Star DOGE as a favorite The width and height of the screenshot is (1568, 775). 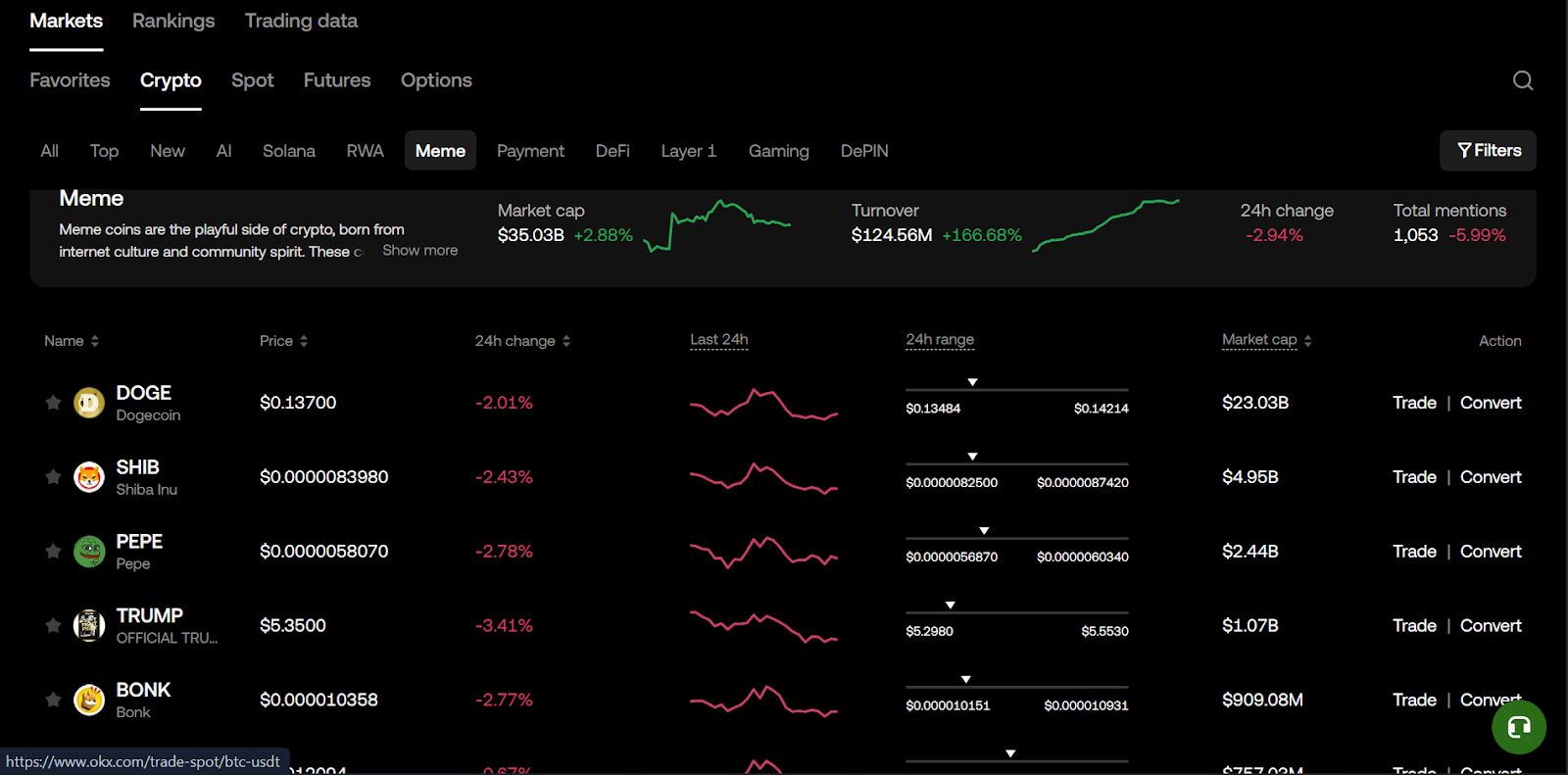(x=53, y=403)
